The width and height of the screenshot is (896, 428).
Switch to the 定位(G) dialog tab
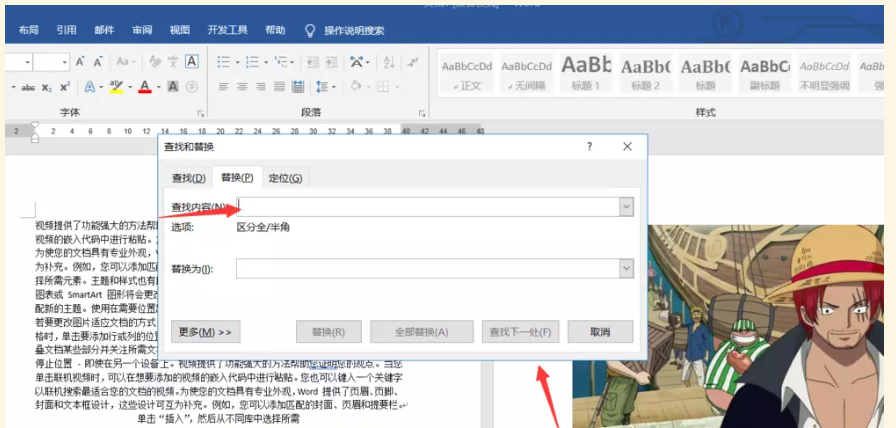285,178
